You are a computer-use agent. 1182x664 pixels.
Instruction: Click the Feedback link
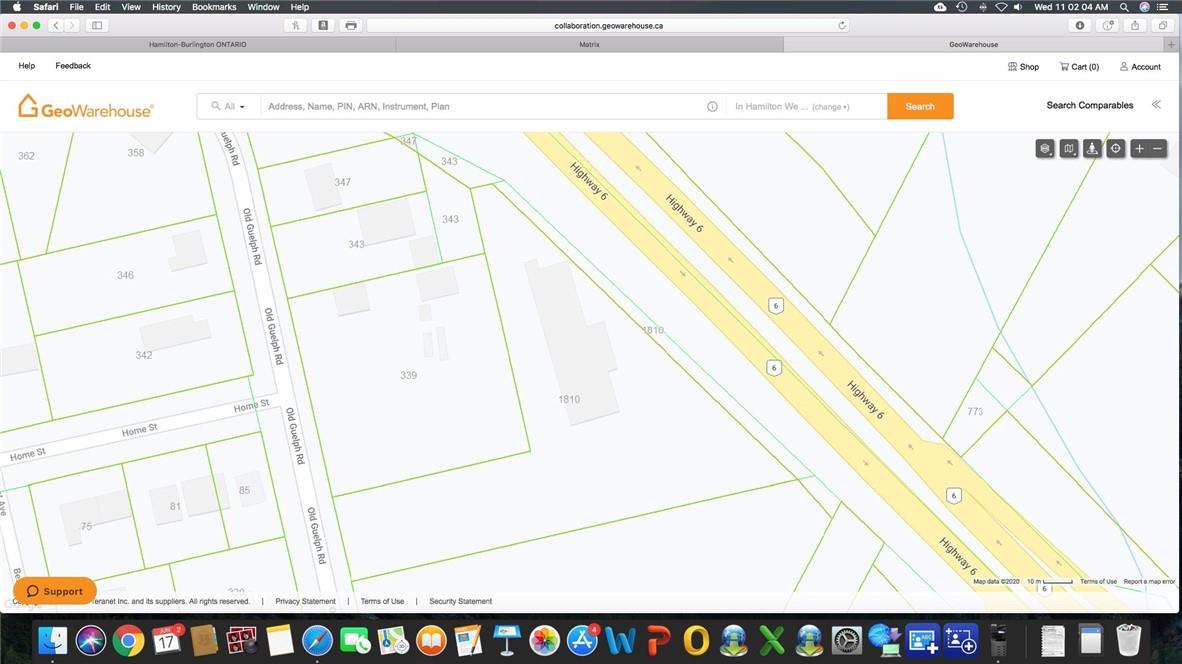click(72, 66)
